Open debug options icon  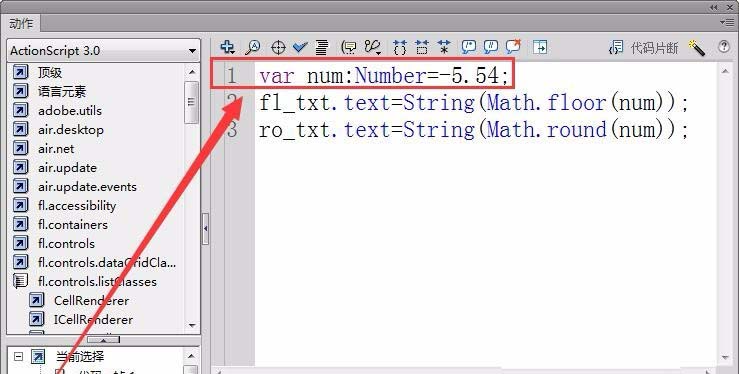373,47
